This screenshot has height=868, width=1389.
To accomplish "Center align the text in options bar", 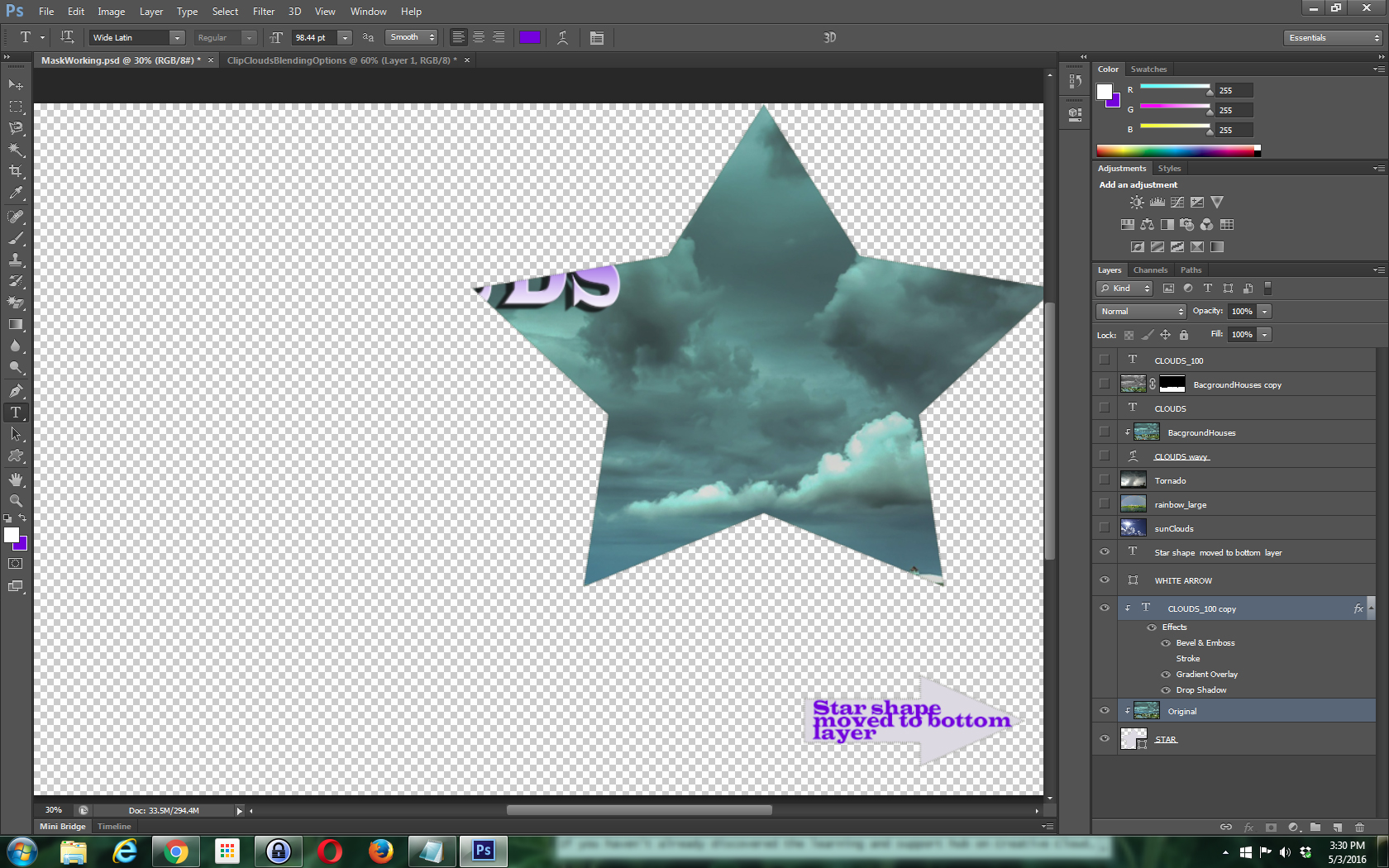I will (479, 37).
